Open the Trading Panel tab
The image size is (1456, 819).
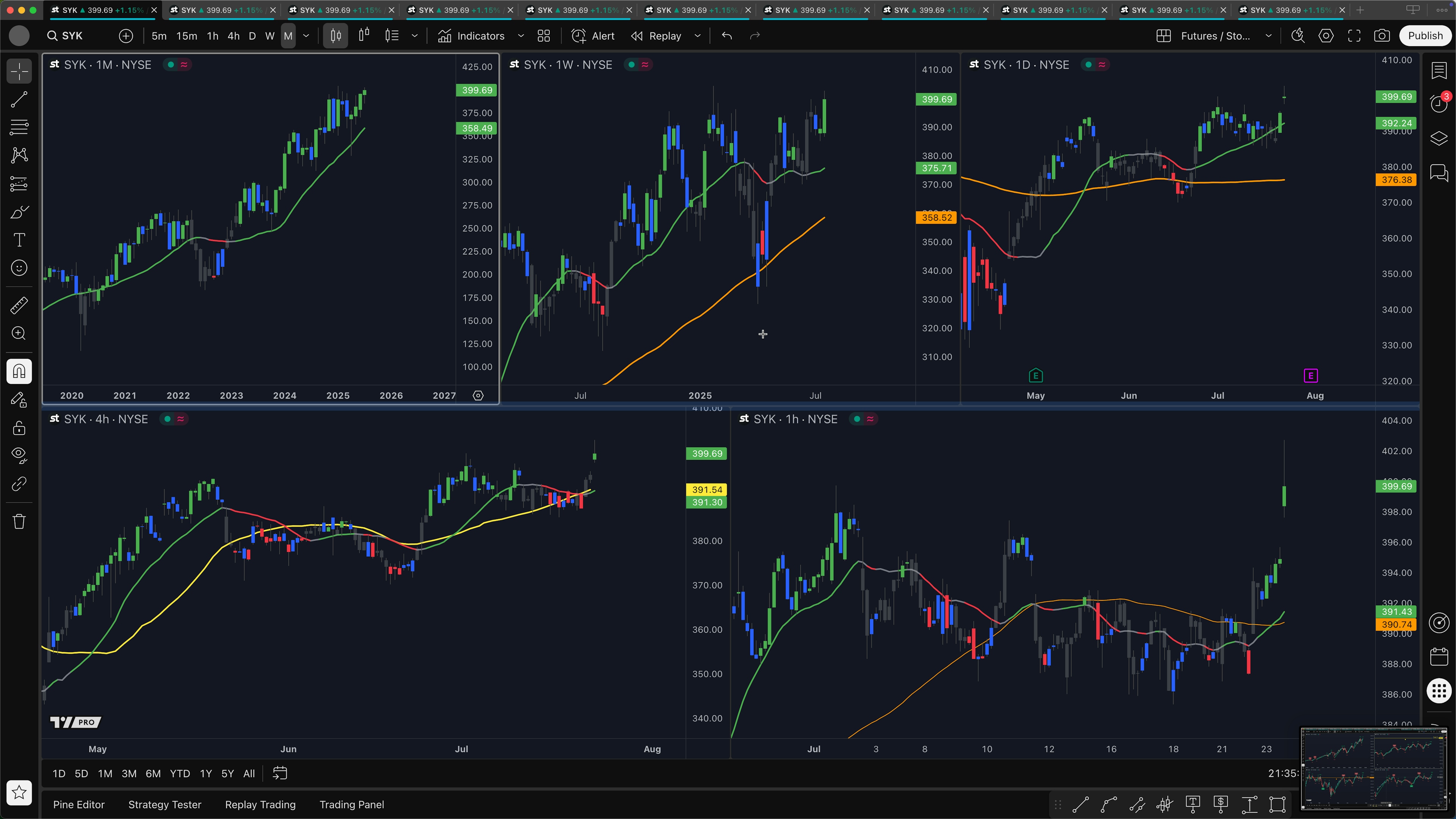point(351,804)
